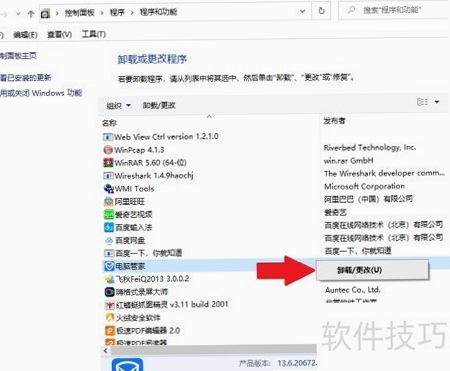The height and width of the screenshot is (371, 450).
Task: Click the refresh icon beside address bar
Action: click(321, 11)
